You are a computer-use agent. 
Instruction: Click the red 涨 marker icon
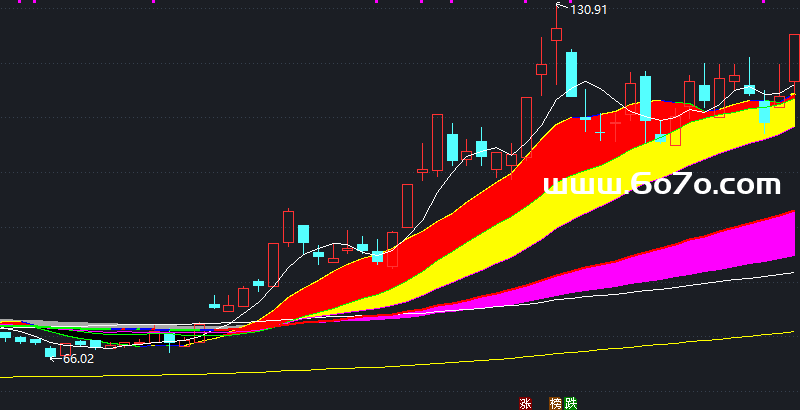(524, 403)
